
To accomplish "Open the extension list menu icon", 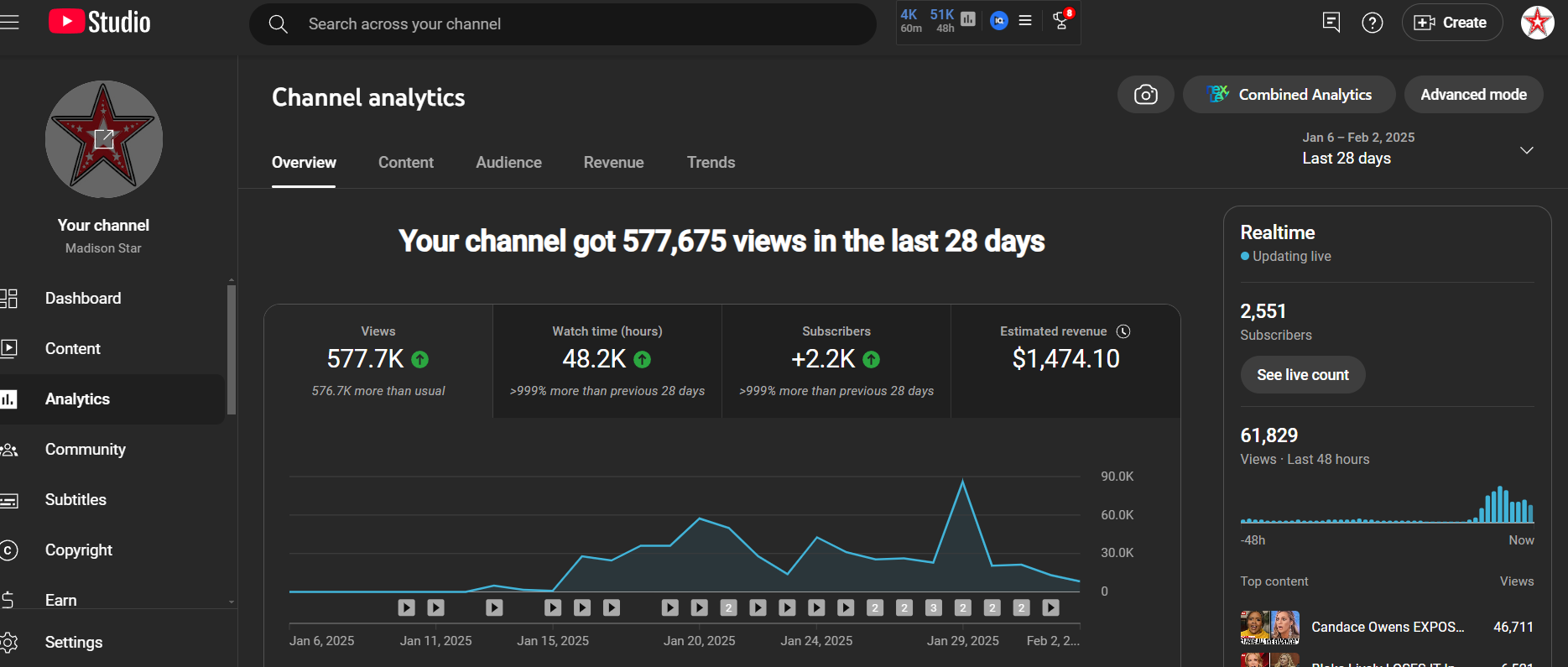I will pos(1025,20).
